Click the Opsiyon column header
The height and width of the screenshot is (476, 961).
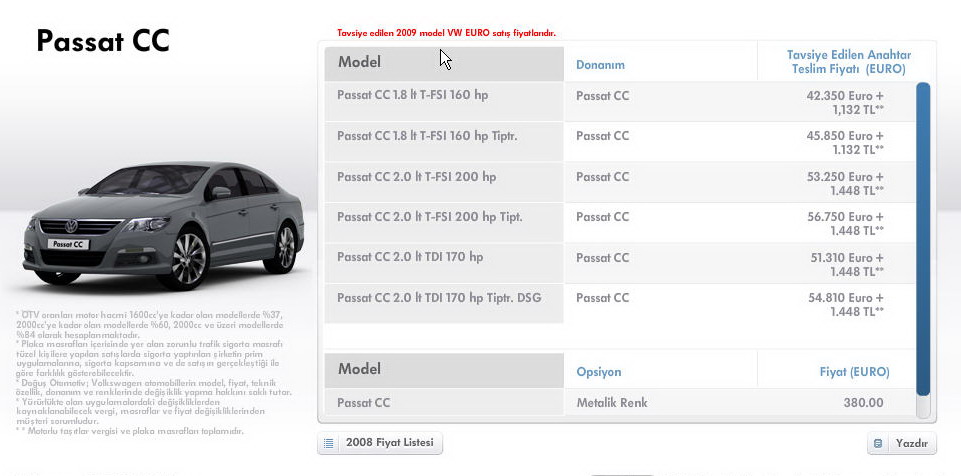(x=599, y=372)
